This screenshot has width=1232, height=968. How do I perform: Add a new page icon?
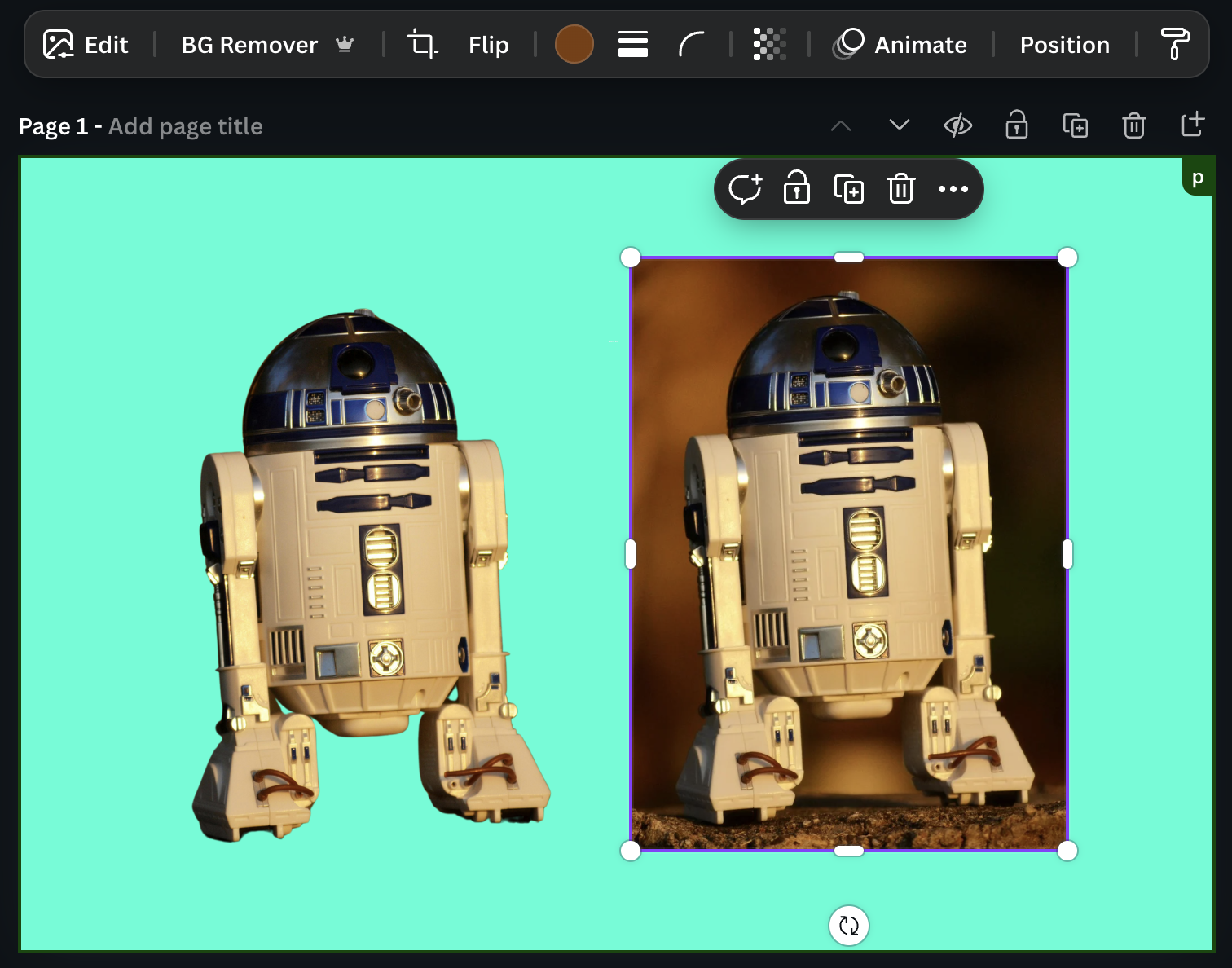coord(1193,124)
